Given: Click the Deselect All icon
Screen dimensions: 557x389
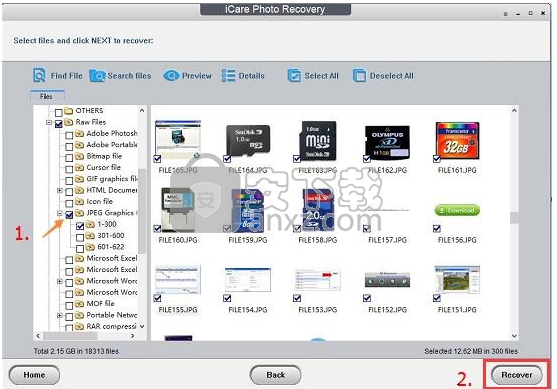Looking at the screenshot, I should tap(359, 76).
